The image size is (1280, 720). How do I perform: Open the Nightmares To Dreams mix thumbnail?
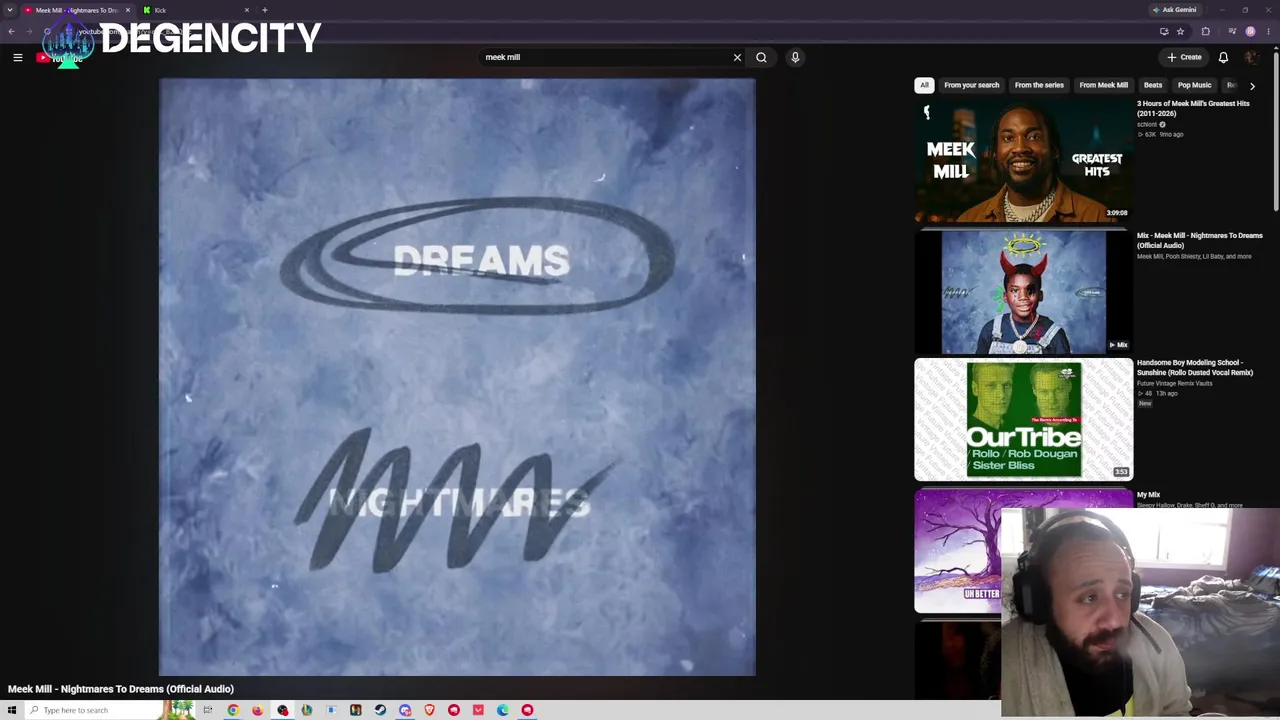[x=1023, y=292]
